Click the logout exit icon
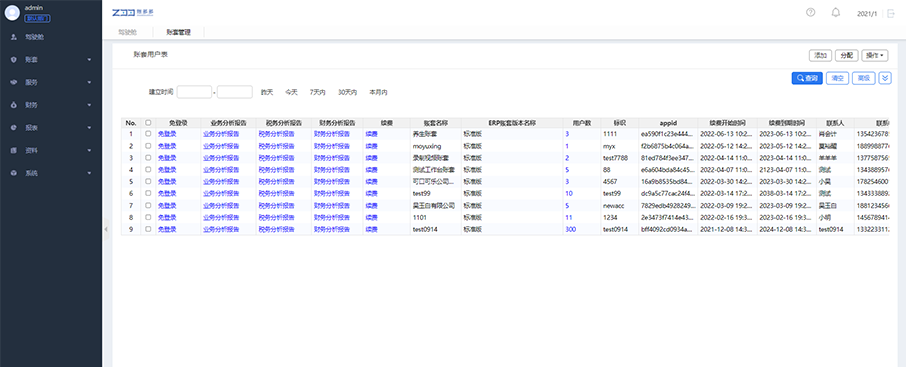This screenshot has width=906, height=367. [x=891, y=13]
